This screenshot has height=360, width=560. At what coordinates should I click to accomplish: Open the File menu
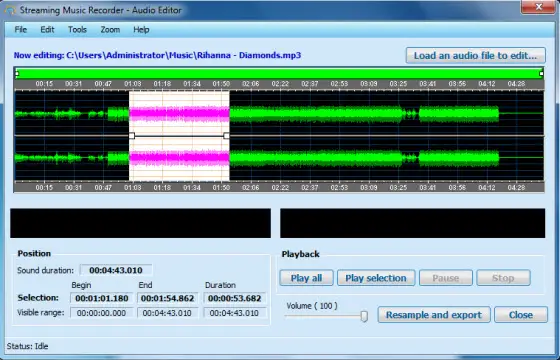[21, 30]
